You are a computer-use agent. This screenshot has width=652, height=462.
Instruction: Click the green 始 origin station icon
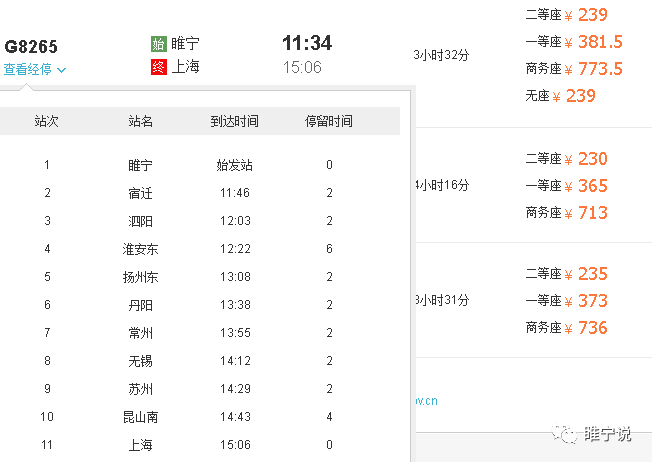coord(158,44)
